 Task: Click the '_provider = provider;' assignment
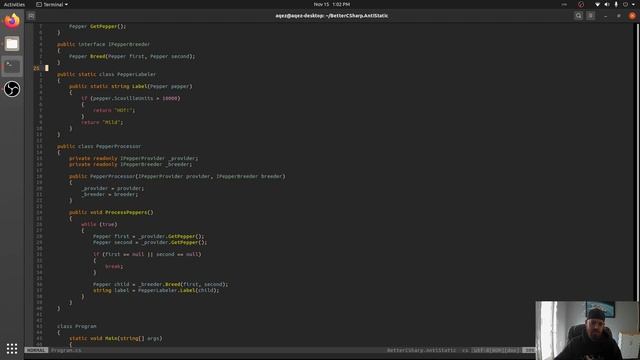pyautogui.click(x=113, y=188)
